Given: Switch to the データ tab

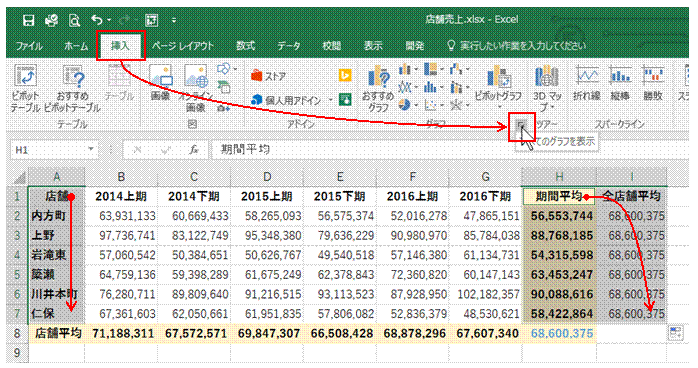Looking at the screenshot, I should pyautogui.click(x=289, y=46).
